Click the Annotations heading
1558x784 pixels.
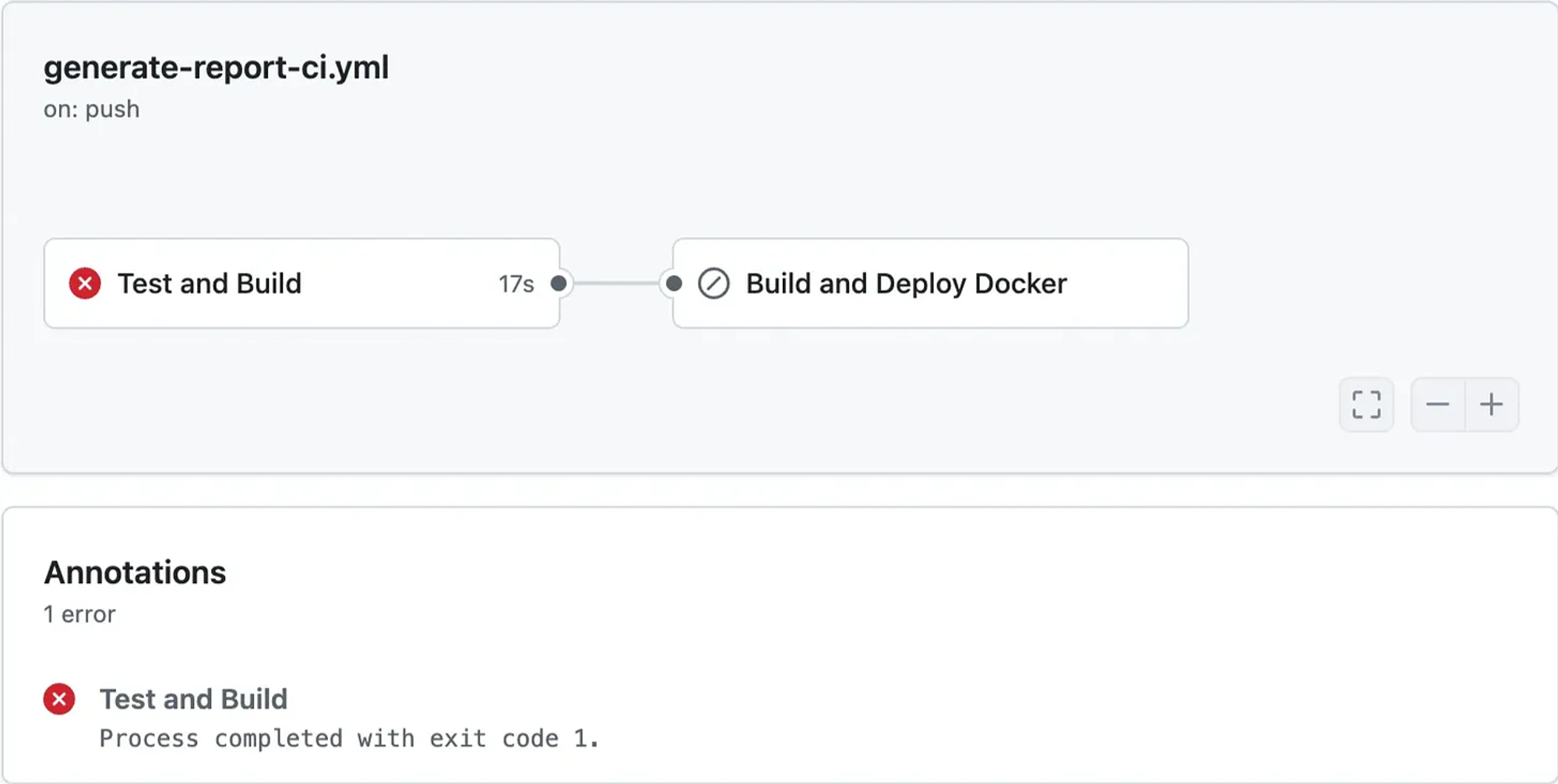(135, 573)
